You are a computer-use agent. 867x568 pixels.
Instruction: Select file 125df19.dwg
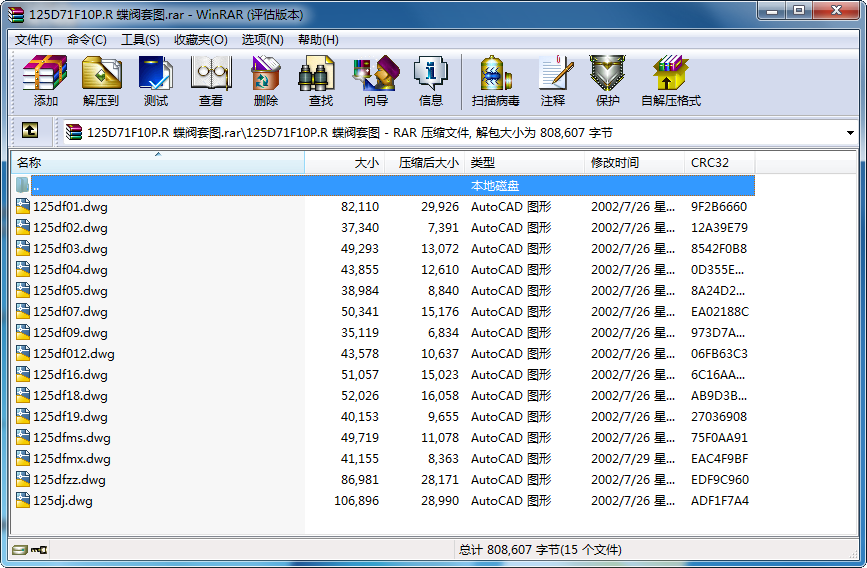[x=70, y=416]
